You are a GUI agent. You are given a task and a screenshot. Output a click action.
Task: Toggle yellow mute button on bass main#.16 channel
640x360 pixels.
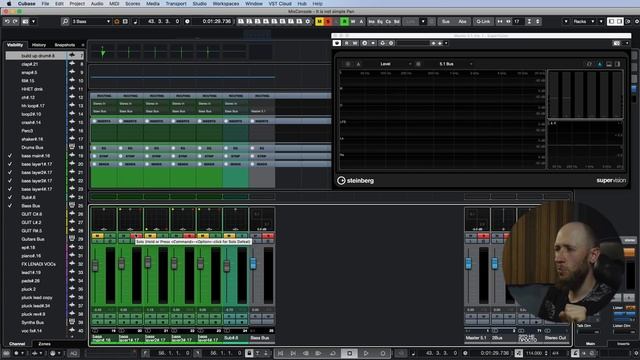97,236
